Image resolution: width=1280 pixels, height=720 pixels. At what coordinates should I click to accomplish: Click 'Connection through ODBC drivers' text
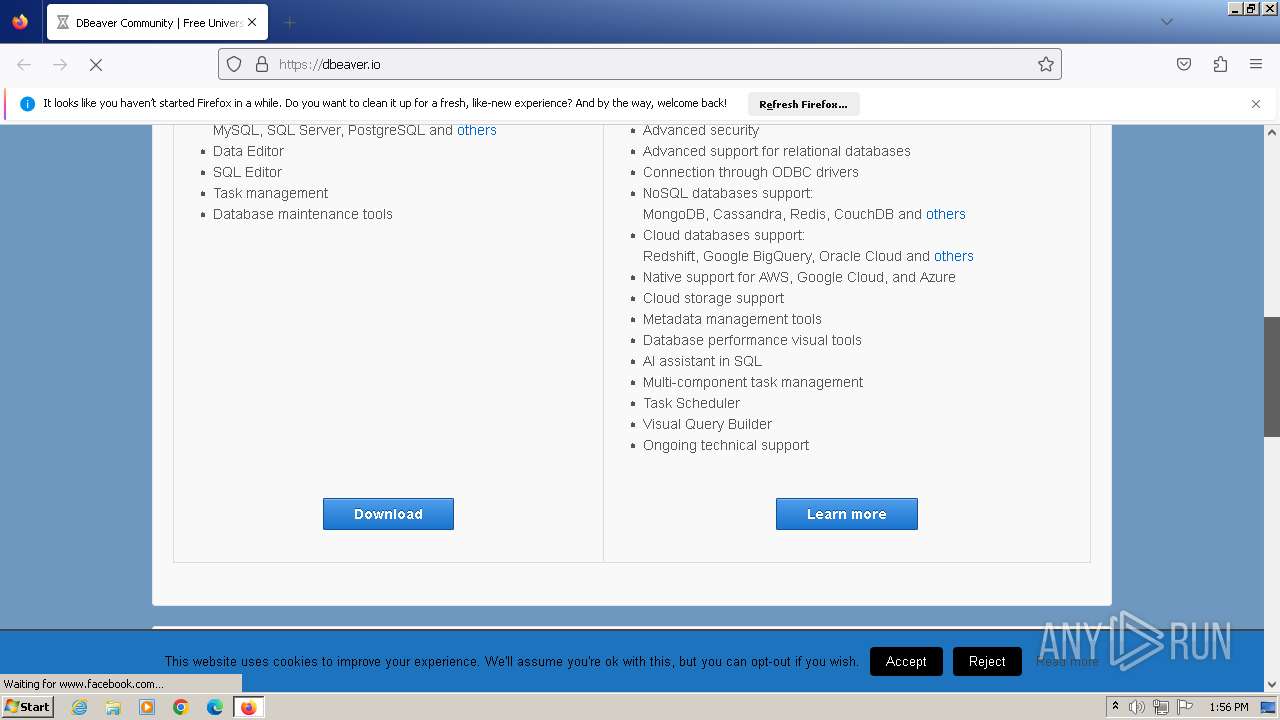(751, 172)
